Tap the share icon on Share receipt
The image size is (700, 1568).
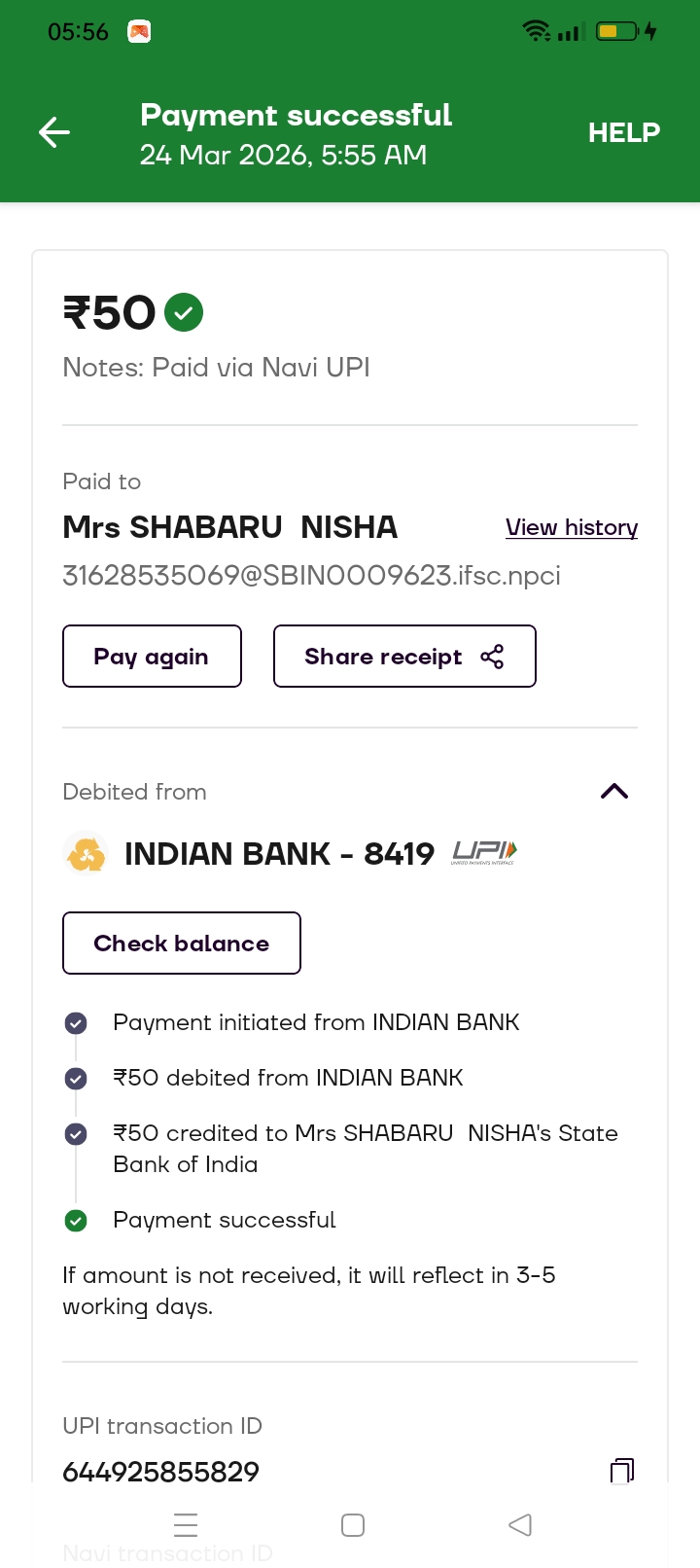point(493,657)
